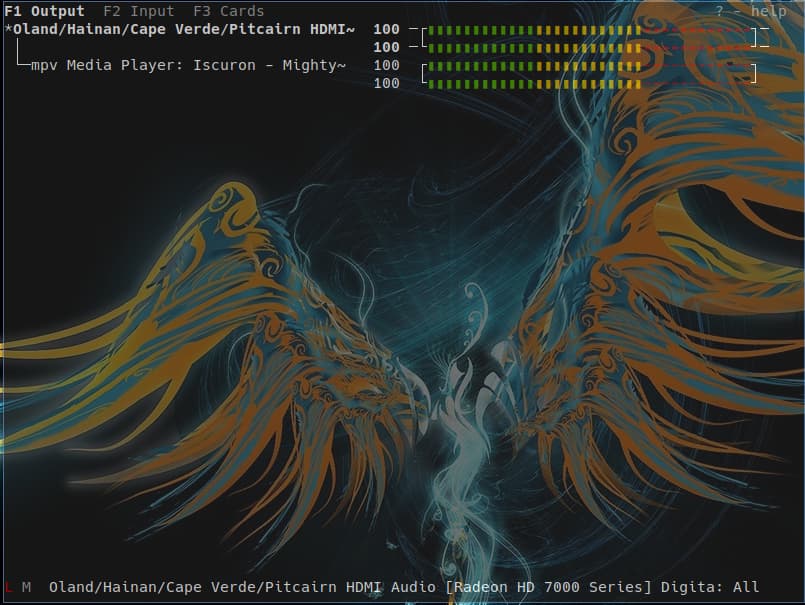Set the HDMI output's lower channel volume bar

pos(589,49)
